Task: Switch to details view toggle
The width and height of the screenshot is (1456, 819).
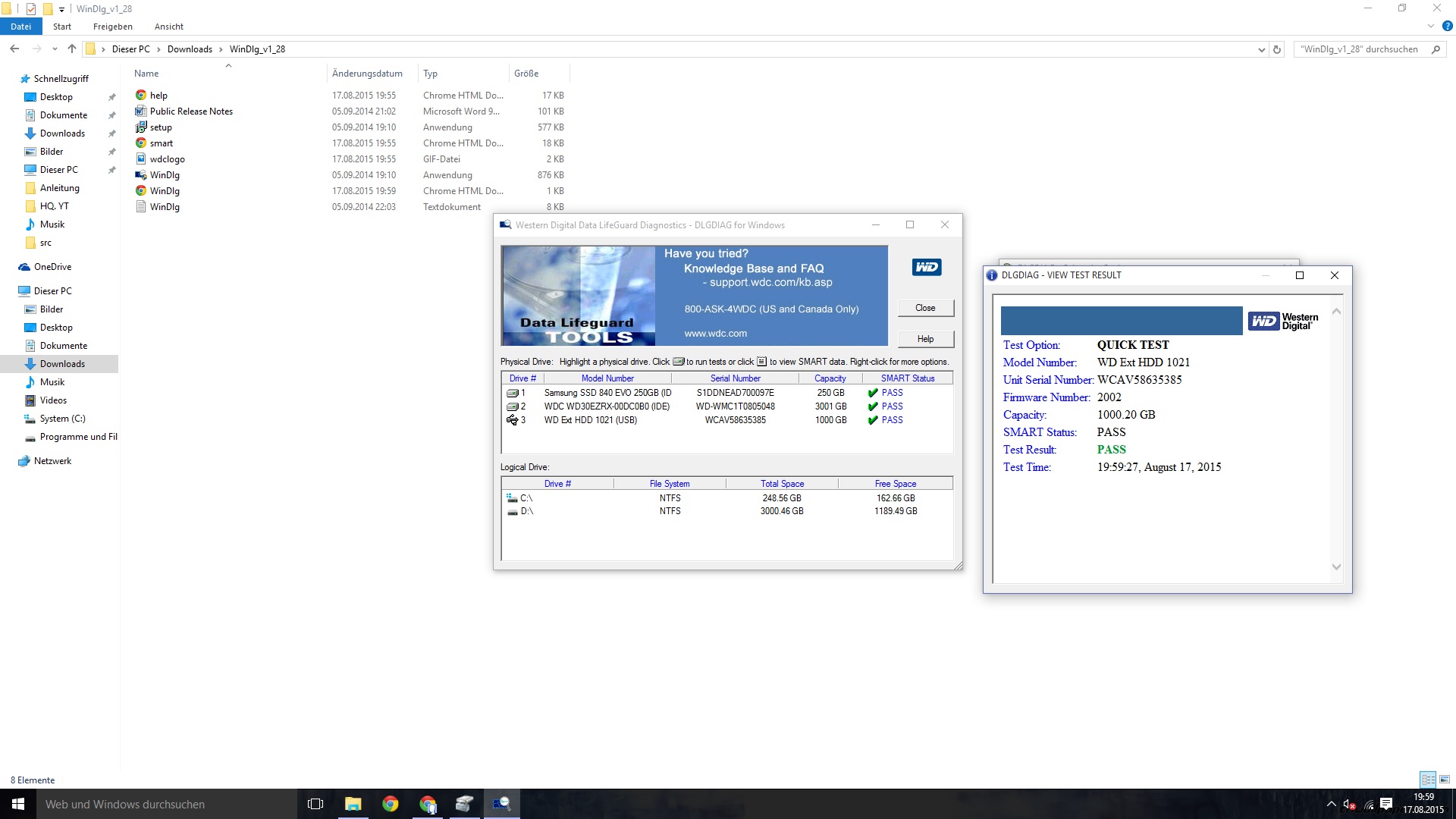Action: coord(1428,780)
